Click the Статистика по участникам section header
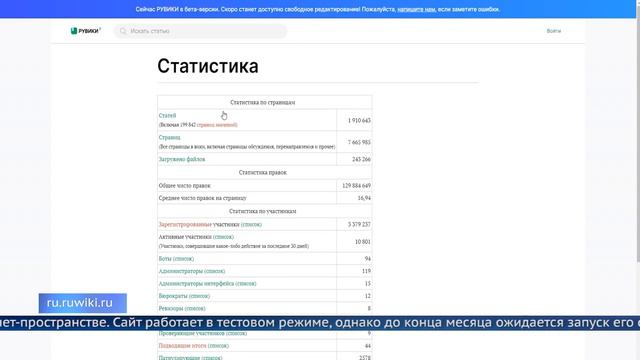 pos(262,211)
